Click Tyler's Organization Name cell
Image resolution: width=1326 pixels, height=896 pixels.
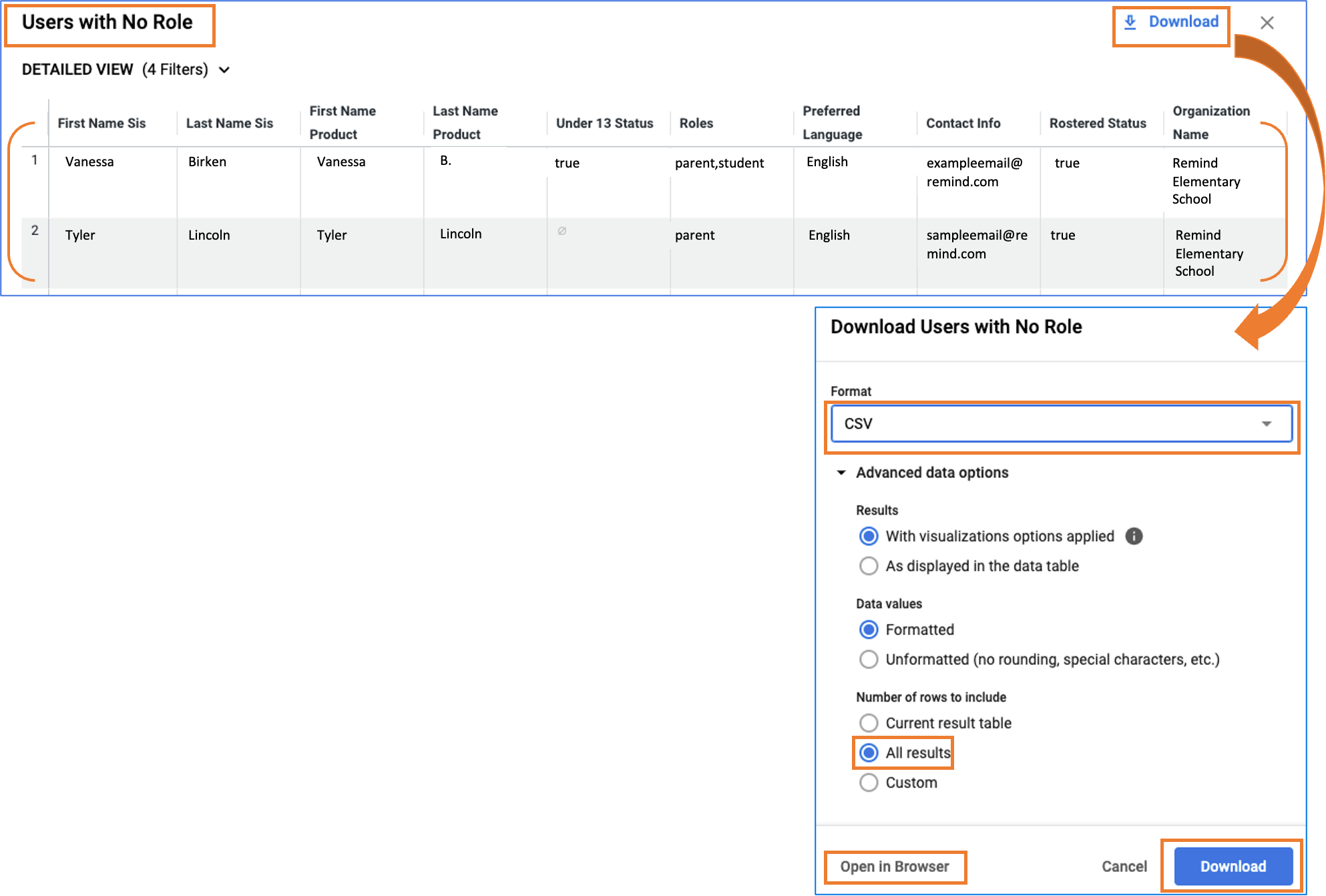1209,253
